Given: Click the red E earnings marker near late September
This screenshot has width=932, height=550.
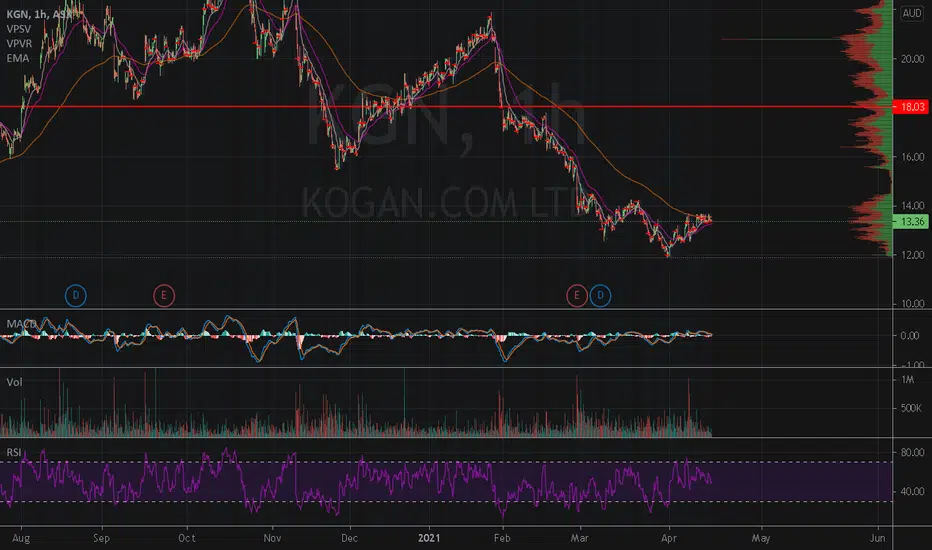Looking at the screenshot, I should click(x=163, y=296).
